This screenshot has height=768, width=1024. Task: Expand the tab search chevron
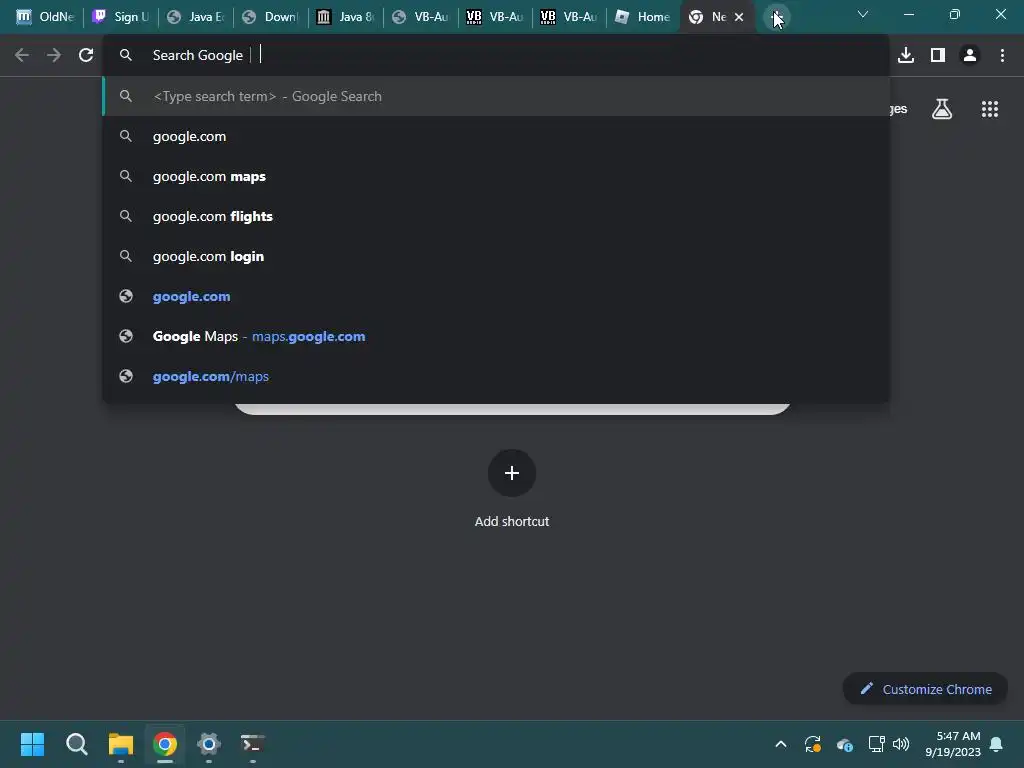(863, 14)
